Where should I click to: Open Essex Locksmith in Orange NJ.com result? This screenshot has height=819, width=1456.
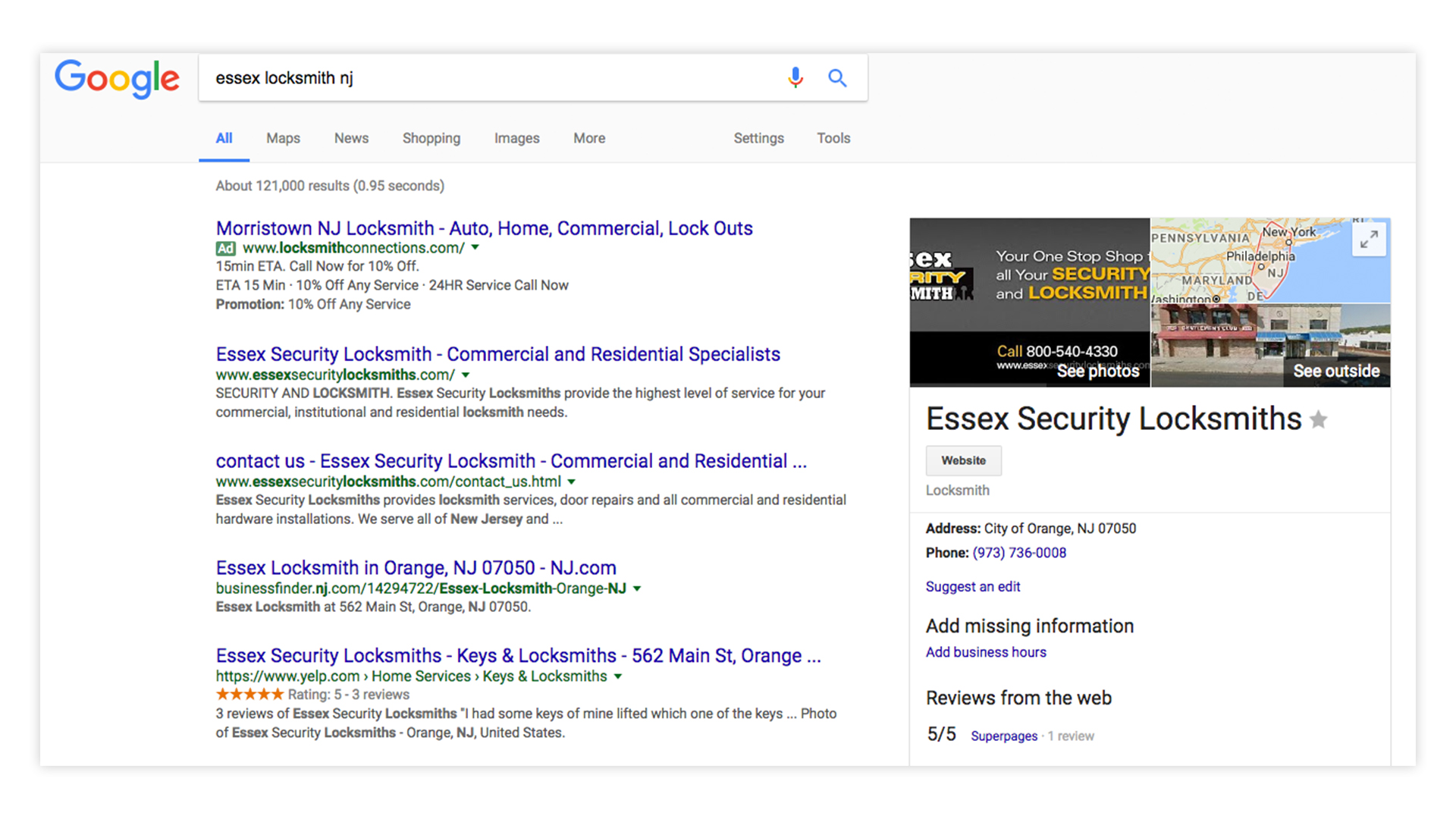pyautogui.click(x=416, y=568)
